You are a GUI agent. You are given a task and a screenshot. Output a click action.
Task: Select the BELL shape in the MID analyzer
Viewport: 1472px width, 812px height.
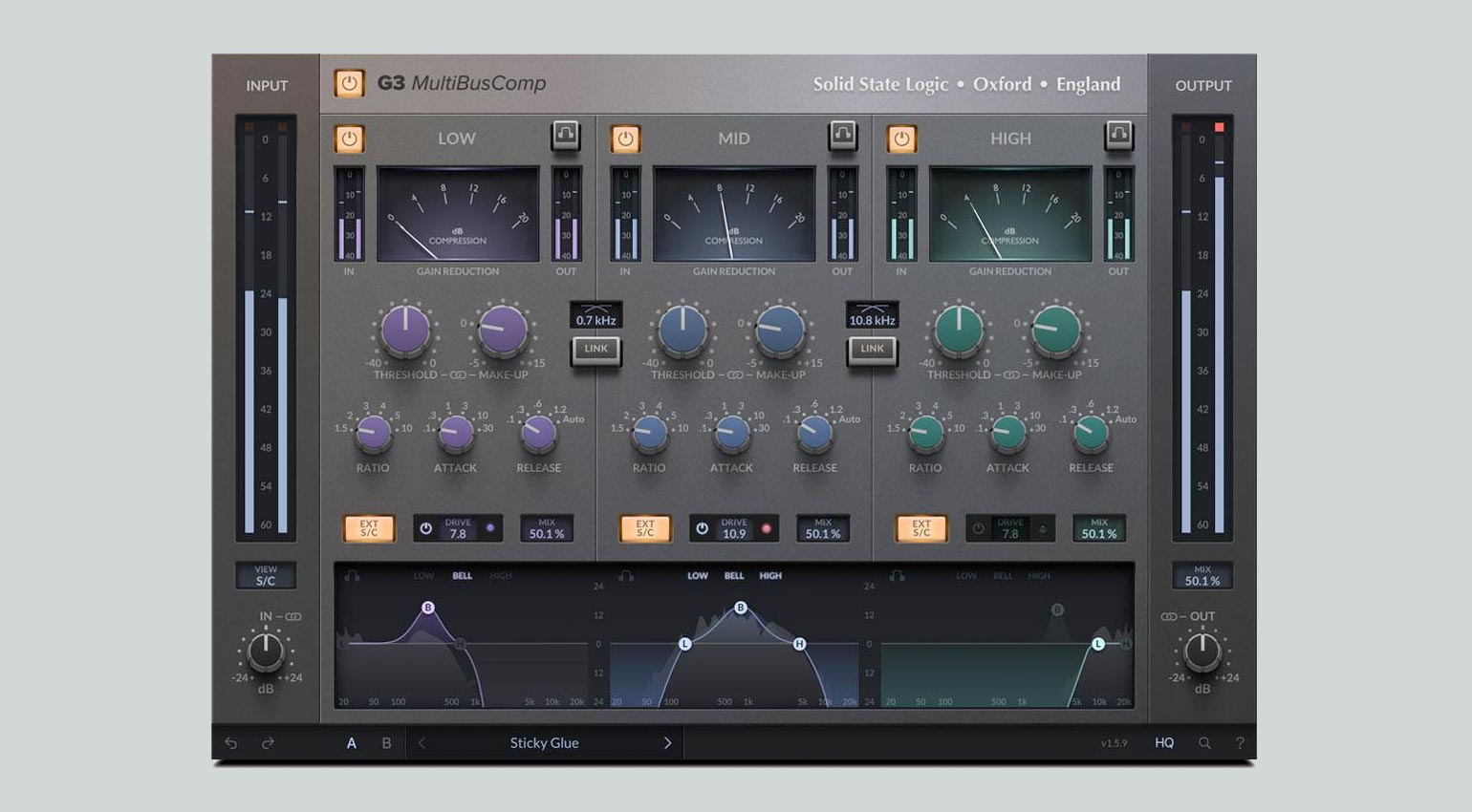[734, 575]
